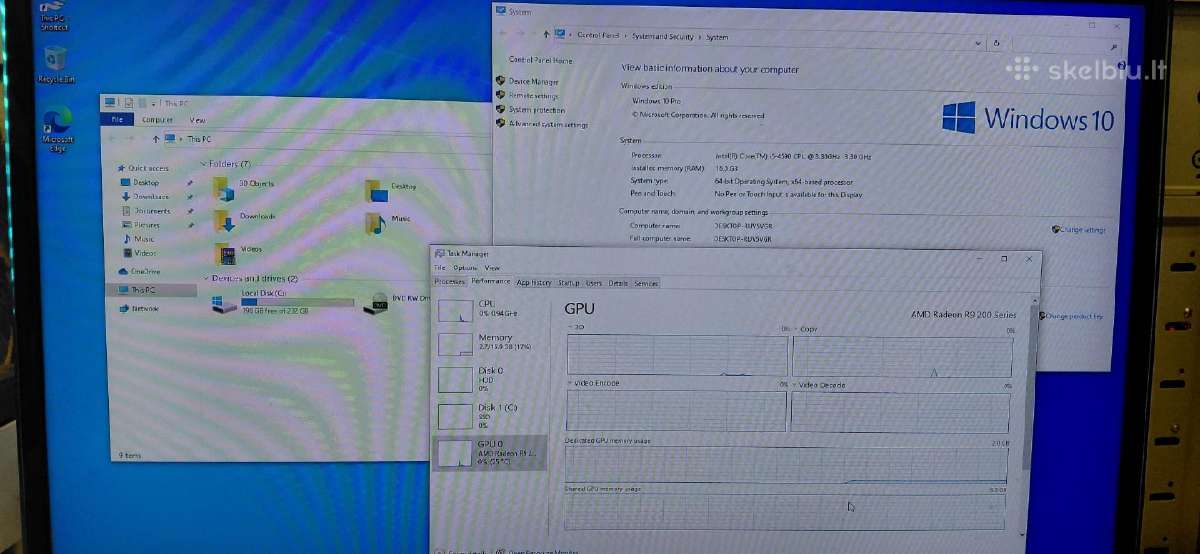Screen dimensions: 1200x554
Task: Click the refresh button in System address bar
Action: 996,43
